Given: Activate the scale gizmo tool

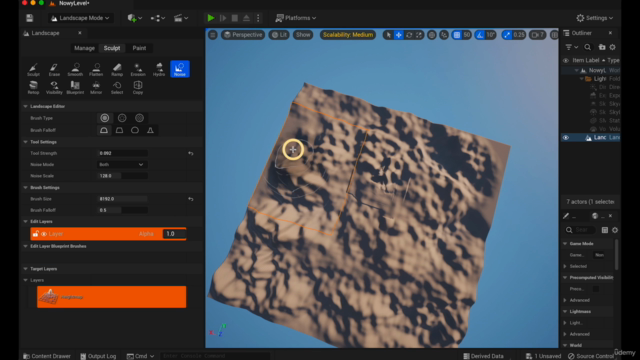Looking at the screenshot, I should [419, 35].
